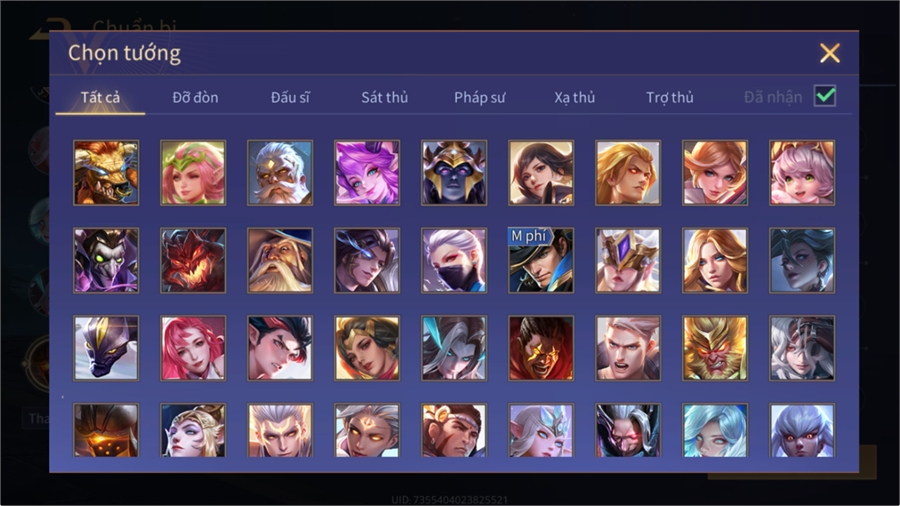
Task: Pick the dark helmeted hero with purple eyes
Action: click(454, 173)
